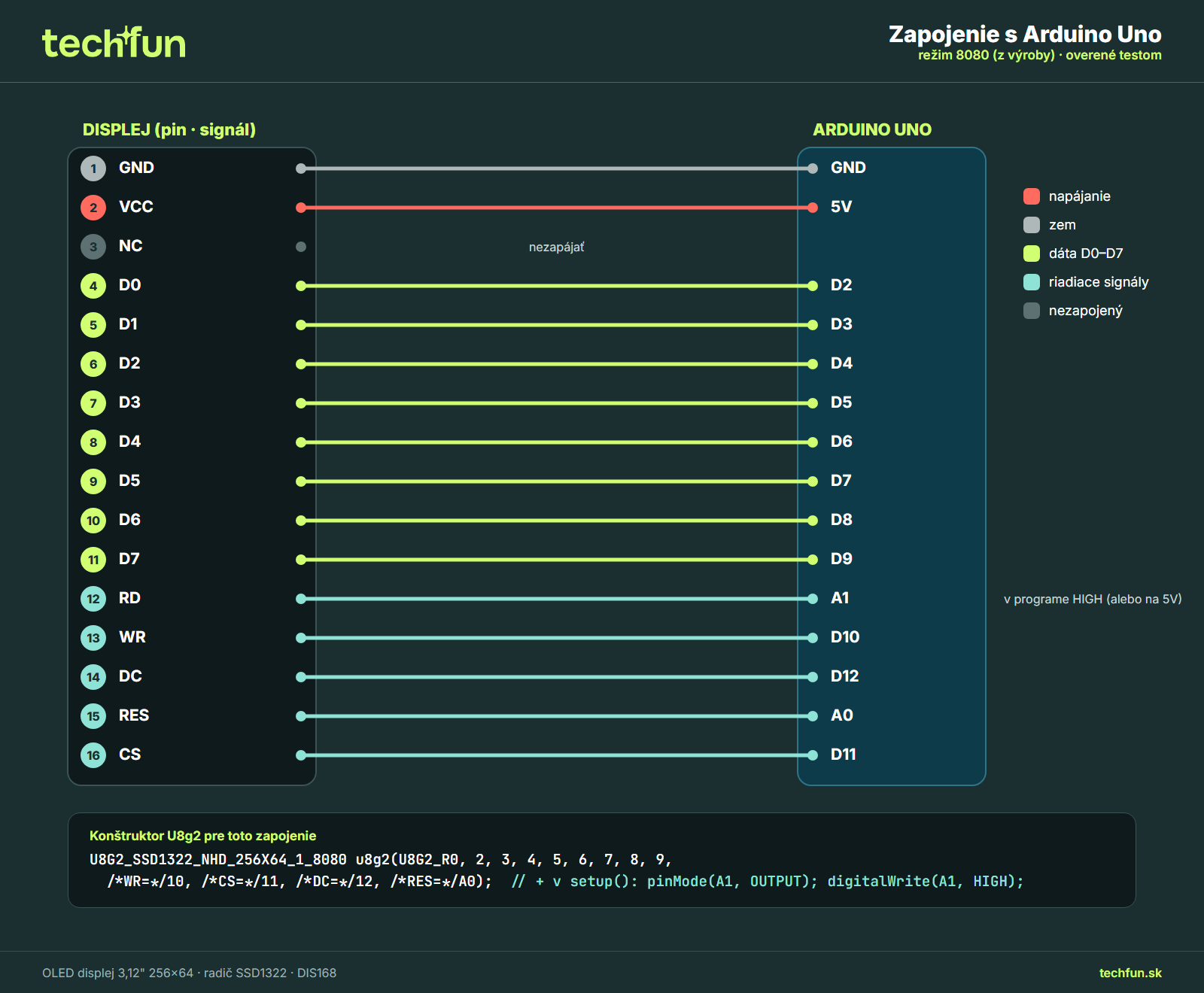Click 'režim 8080 (z výroby)' subtitle

(x=987, y=55)
